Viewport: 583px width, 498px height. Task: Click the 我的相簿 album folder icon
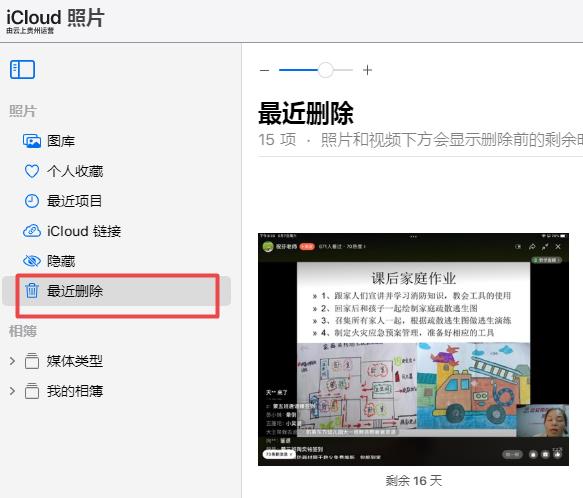point(32,391)
